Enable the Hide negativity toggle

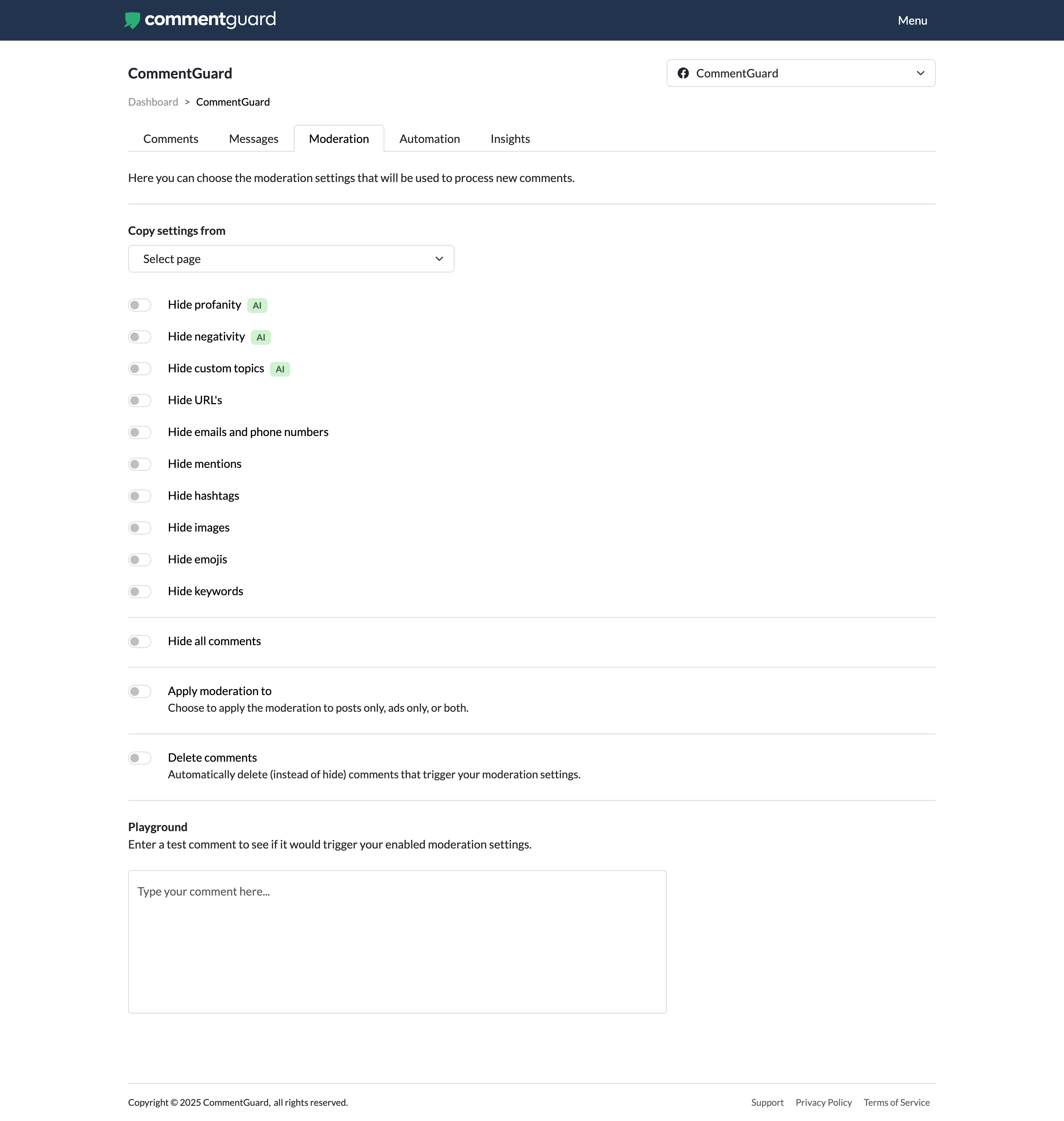click(140, 337)
